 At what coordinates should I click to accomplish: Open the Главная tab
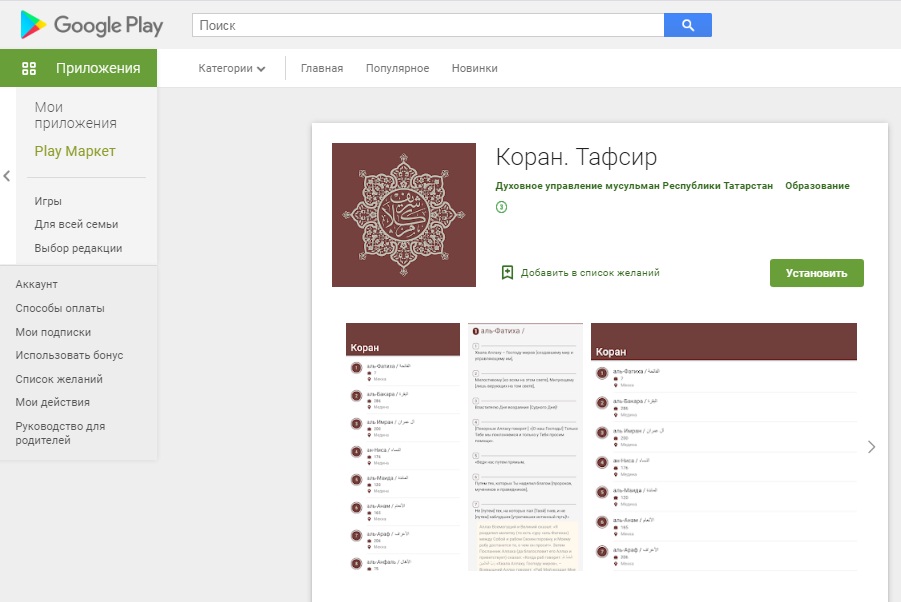(x=322, y=68)
